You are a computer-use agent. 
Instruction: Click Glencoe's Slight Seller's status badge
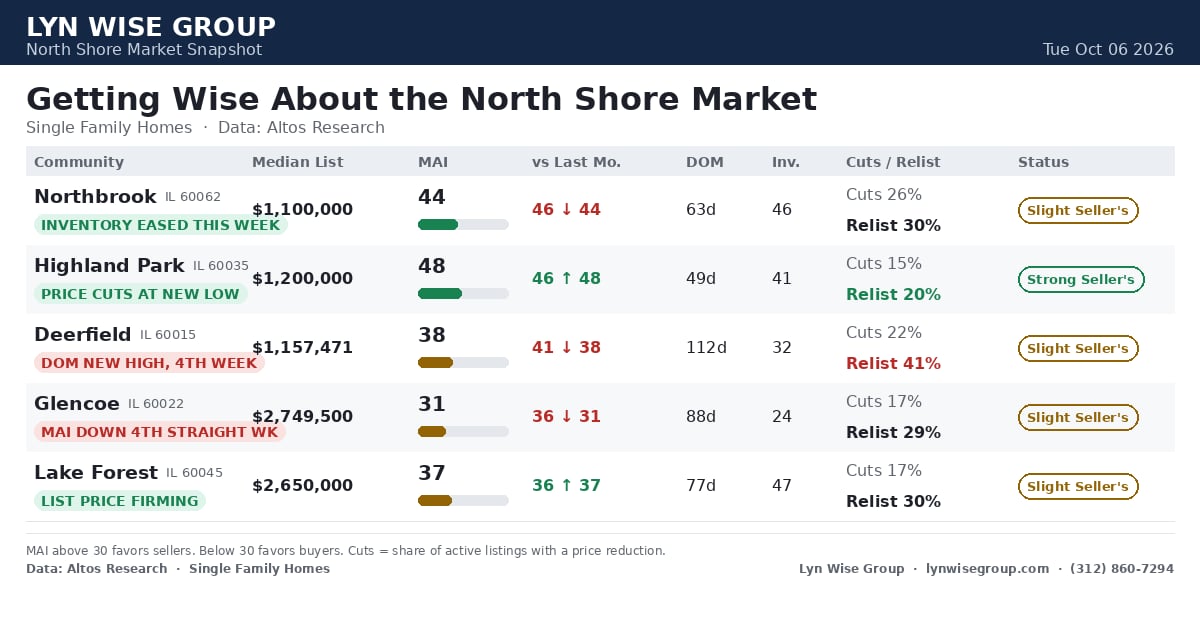click(x=1078, y=418)
